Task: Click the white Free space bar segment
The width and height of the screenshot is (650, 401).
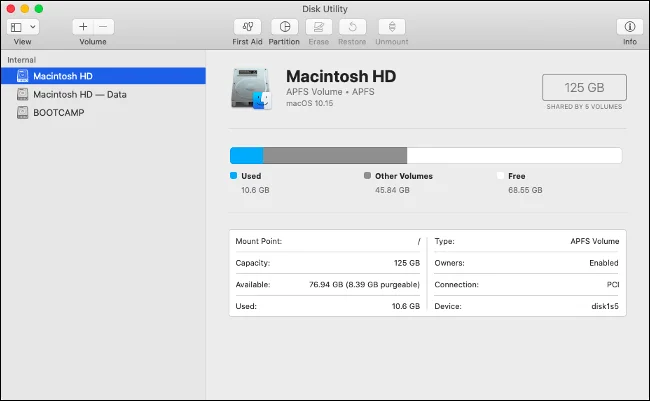Action: click(514, 155)
